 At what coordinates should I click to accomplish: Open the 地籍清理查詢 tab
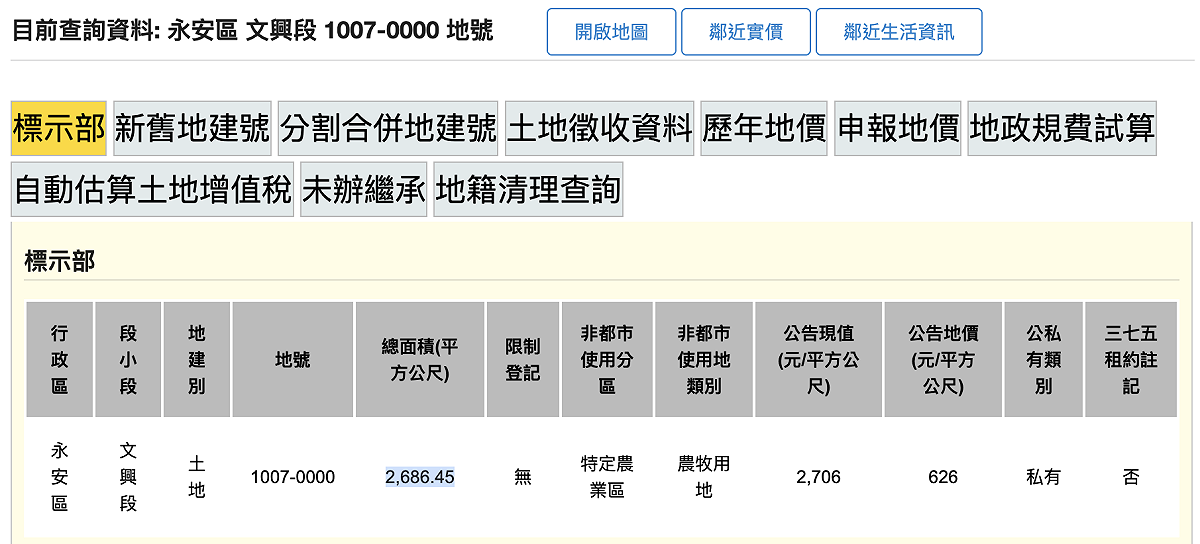pyautogui.click(x=528, y=189)
